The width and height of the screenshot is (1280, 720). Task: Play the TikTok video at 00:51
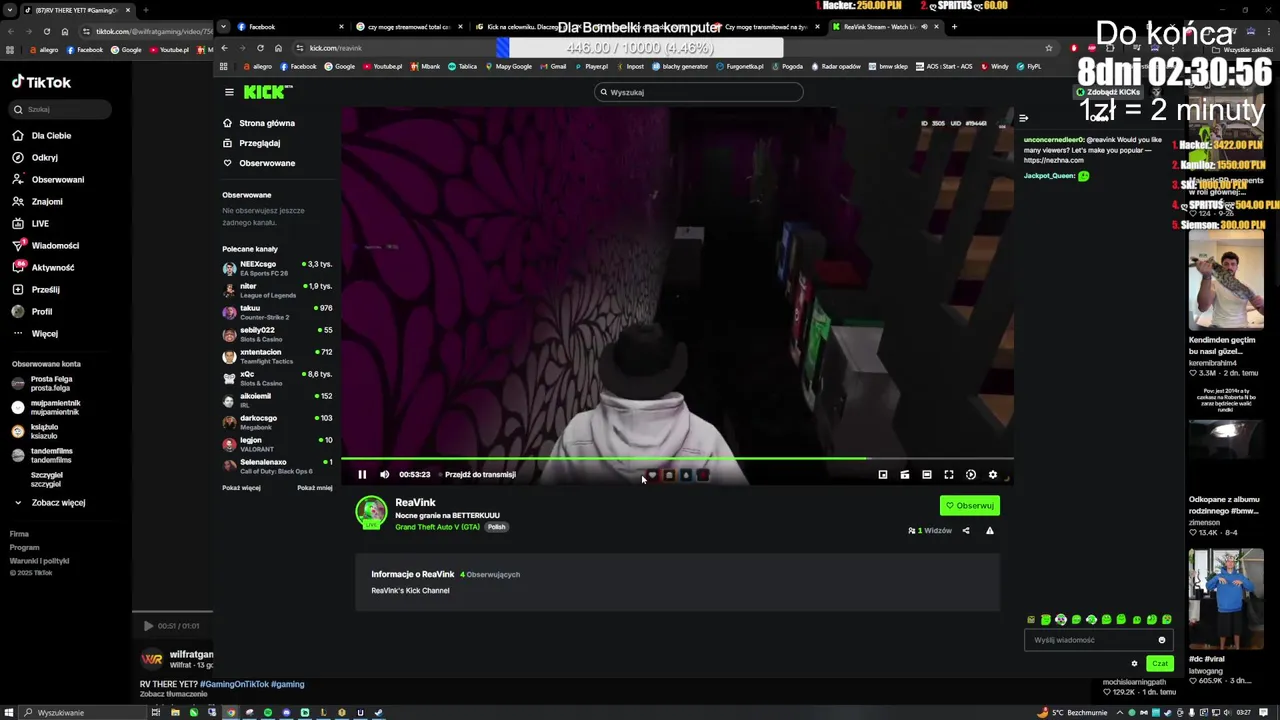click(148, 626)
